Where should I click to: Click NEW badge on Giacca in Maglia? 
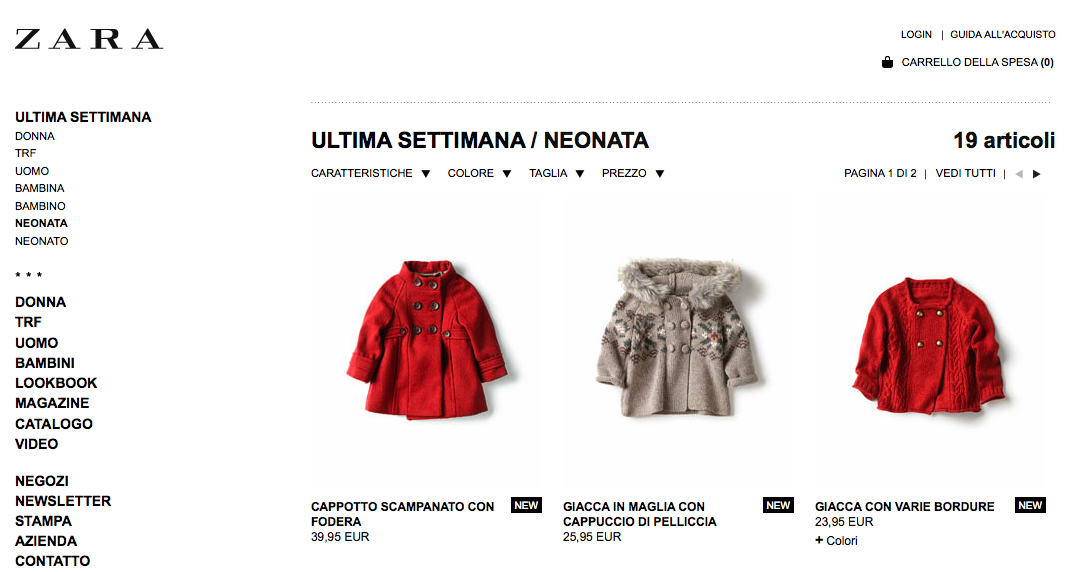[778, 505]
